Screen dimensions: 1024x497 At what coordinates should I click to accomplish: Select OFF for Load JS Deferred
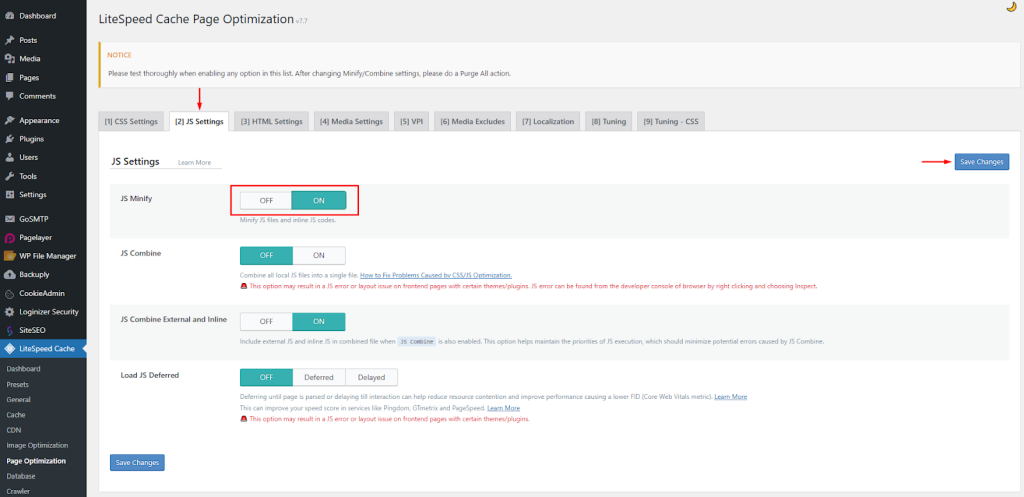pyautogui.click(x=266, y=377)
